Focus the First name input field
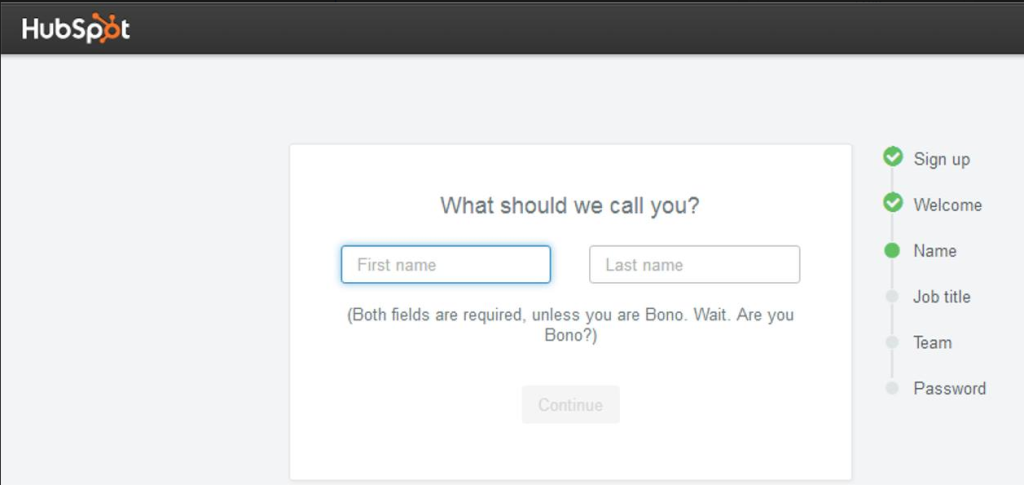The width and height of the screenshot is (1024, 485). tap(446, 264)
